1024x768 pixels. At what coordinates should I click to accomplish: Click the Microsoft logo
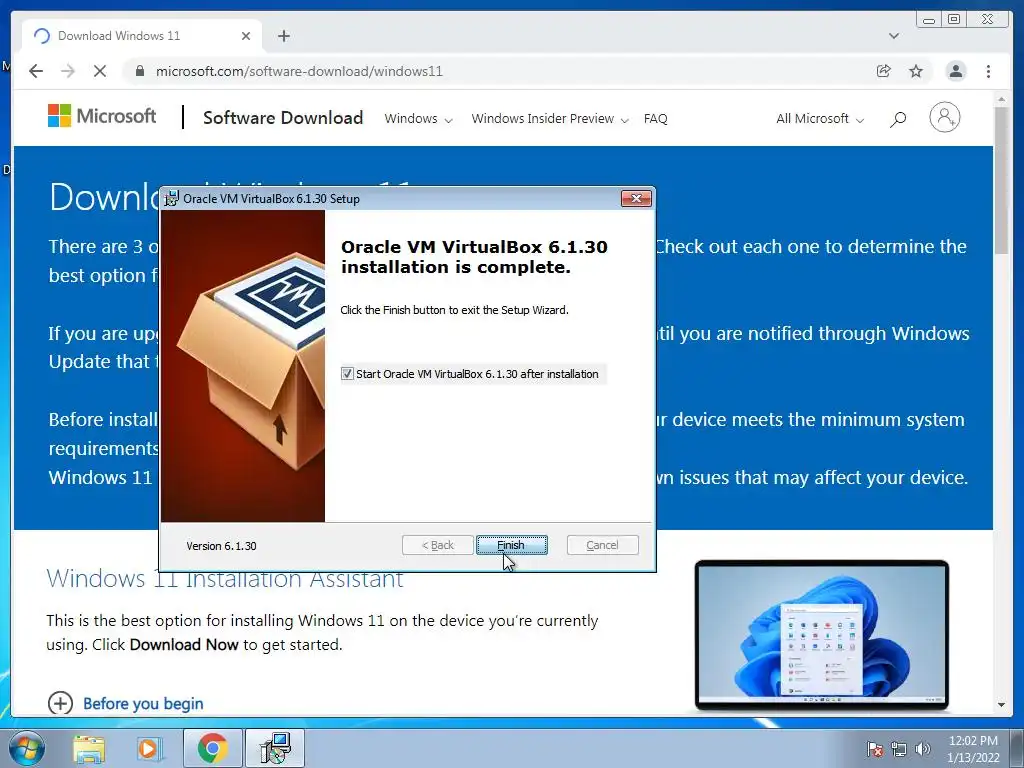point(102,116)
